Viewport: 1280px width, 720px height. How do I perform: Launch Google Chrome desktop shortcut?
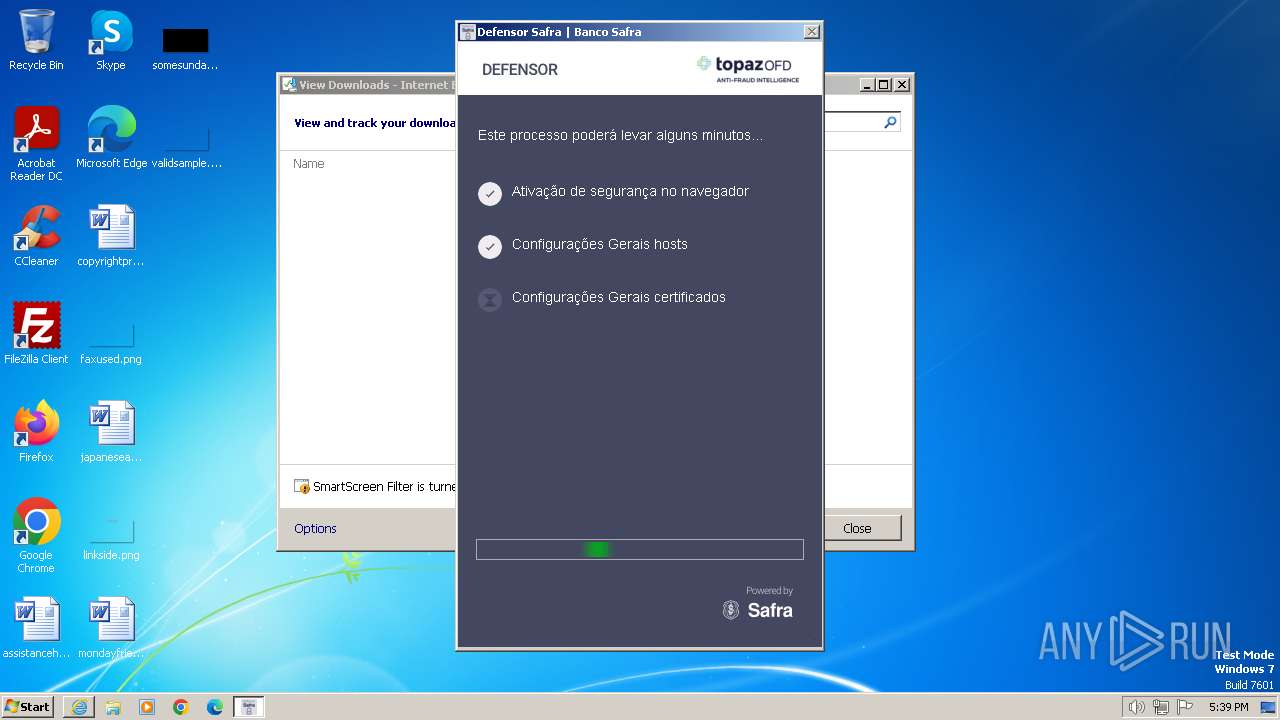(36, 535)
